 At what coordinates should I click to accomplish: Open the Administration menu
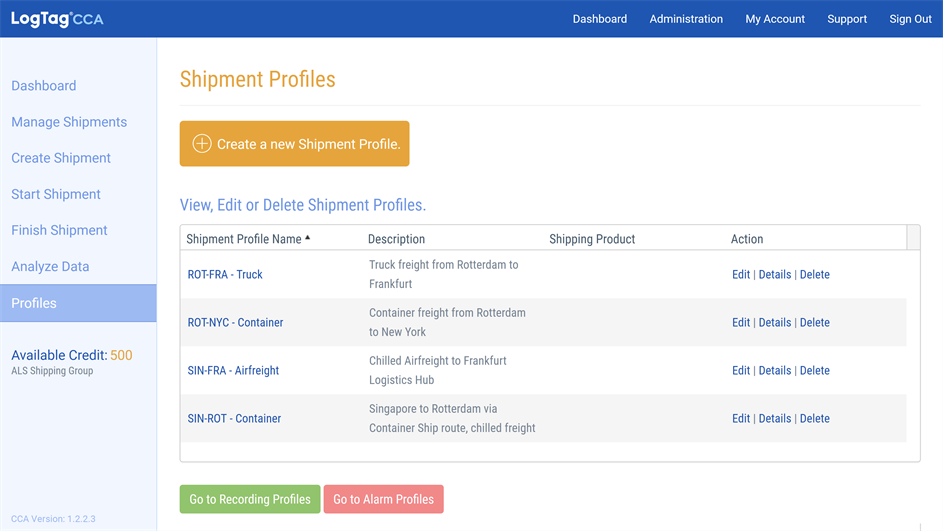click(686, 19)
